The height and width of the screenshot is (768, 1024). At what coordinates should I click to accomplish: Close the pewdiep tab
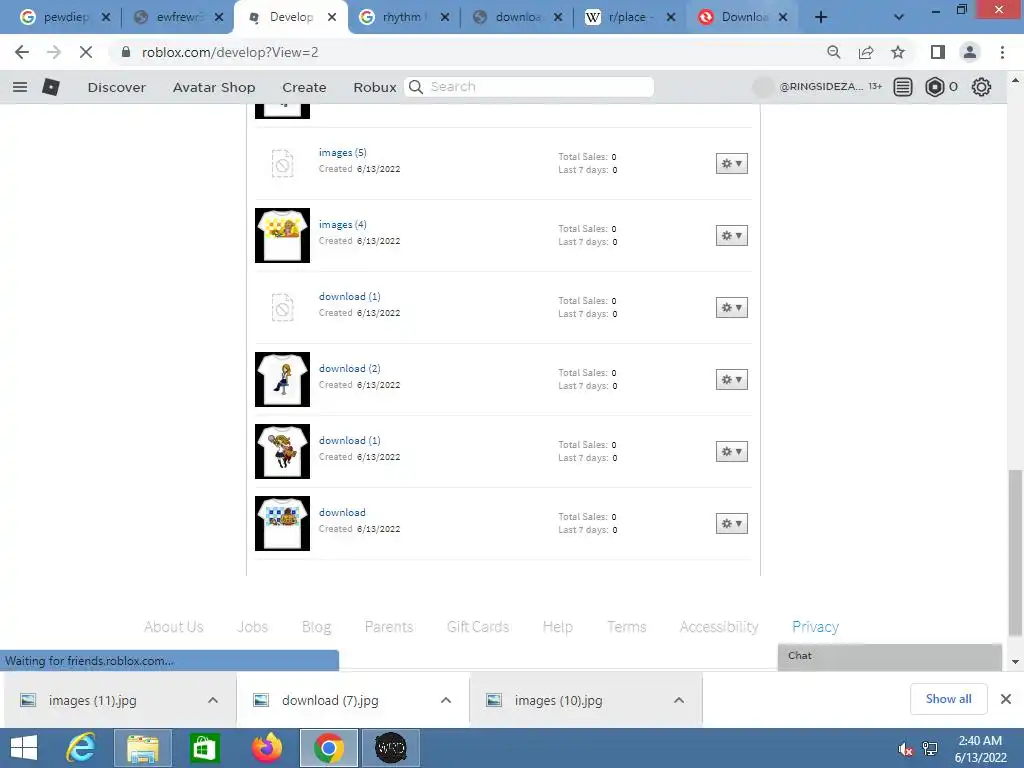pyautogui.click(x=106, y=17)
